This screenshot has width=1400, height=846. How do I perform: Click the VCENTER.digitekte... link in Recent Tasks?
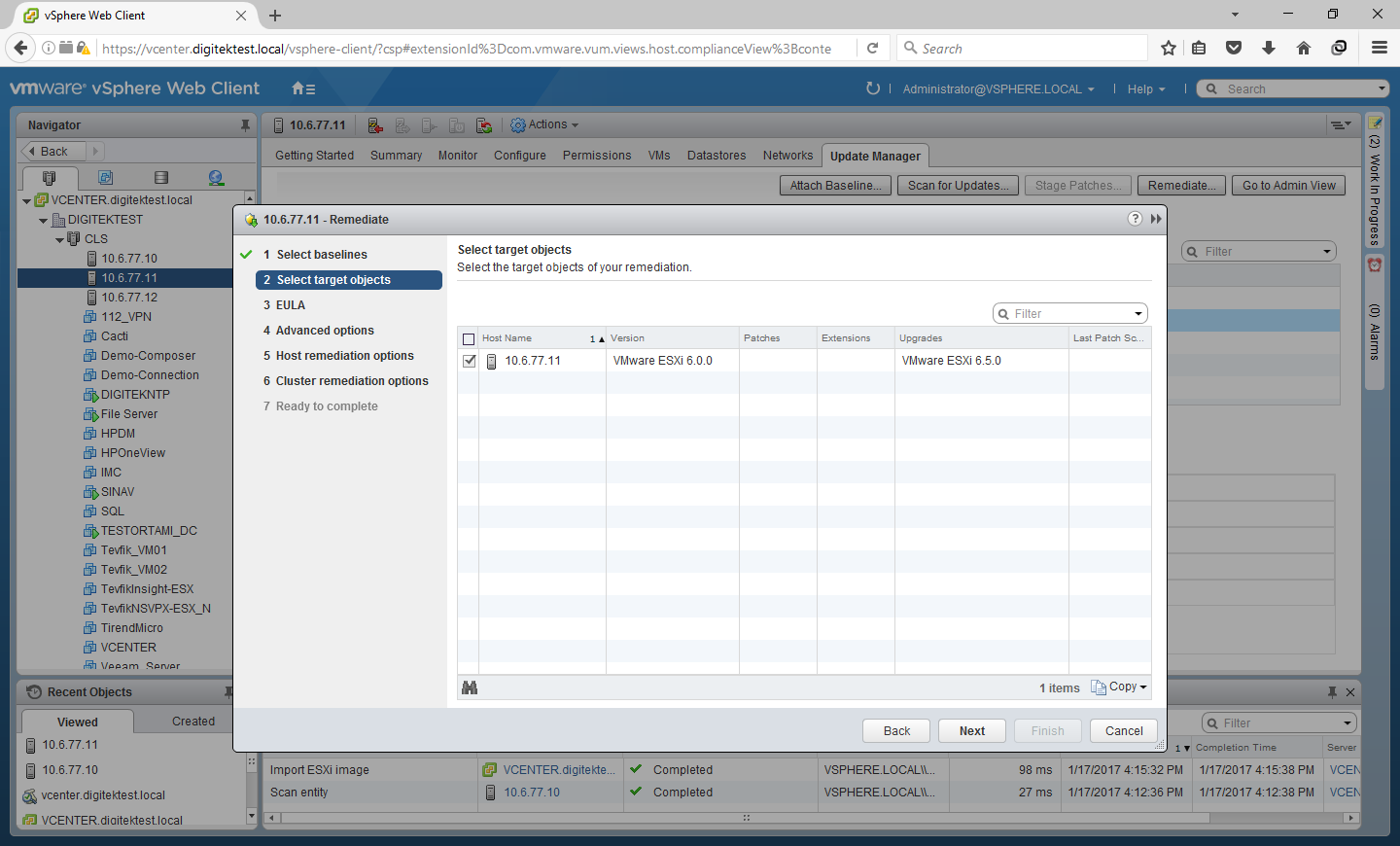[x=559, y=770]
